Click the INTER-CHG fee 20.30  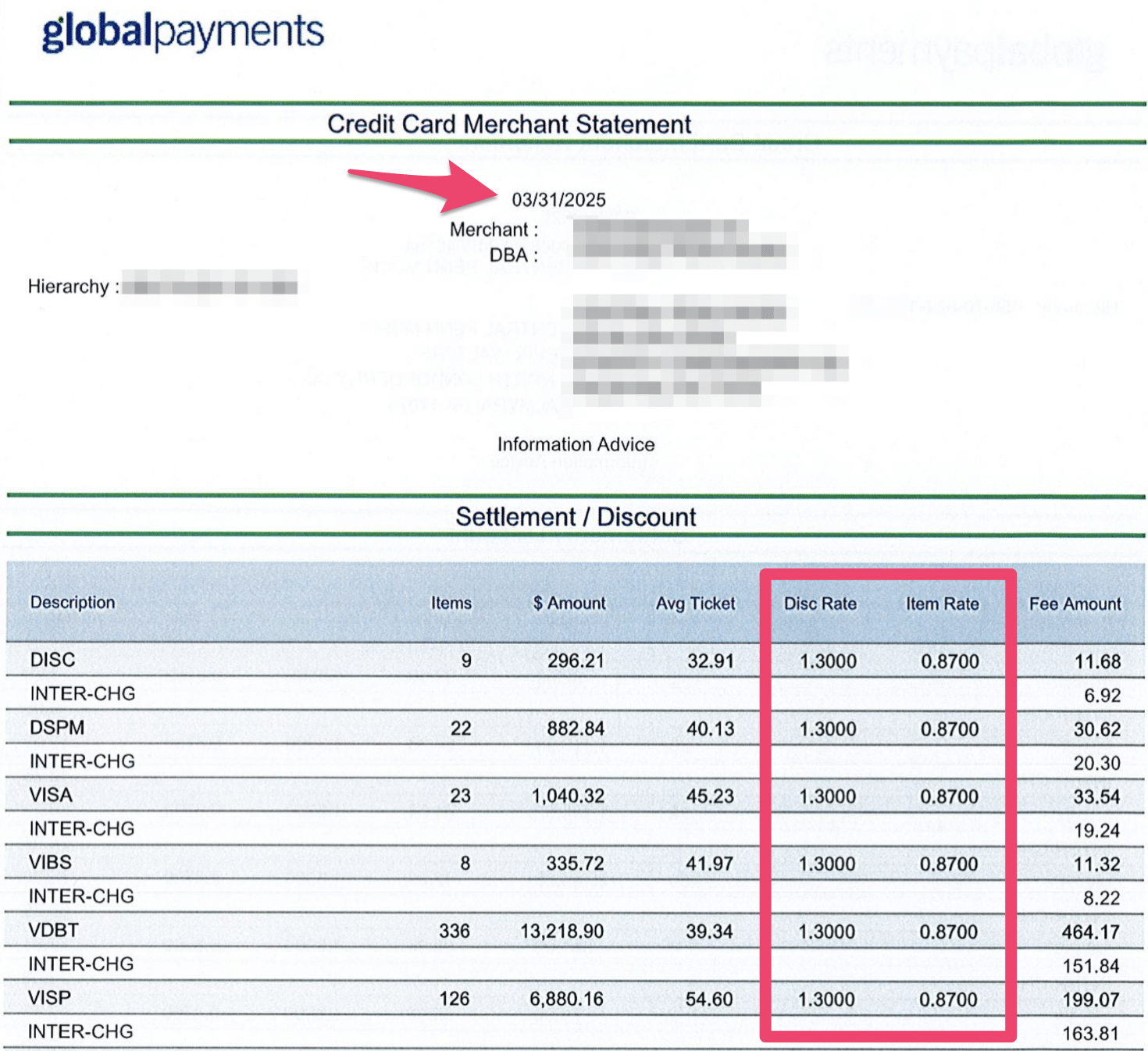click(1096, 763)
